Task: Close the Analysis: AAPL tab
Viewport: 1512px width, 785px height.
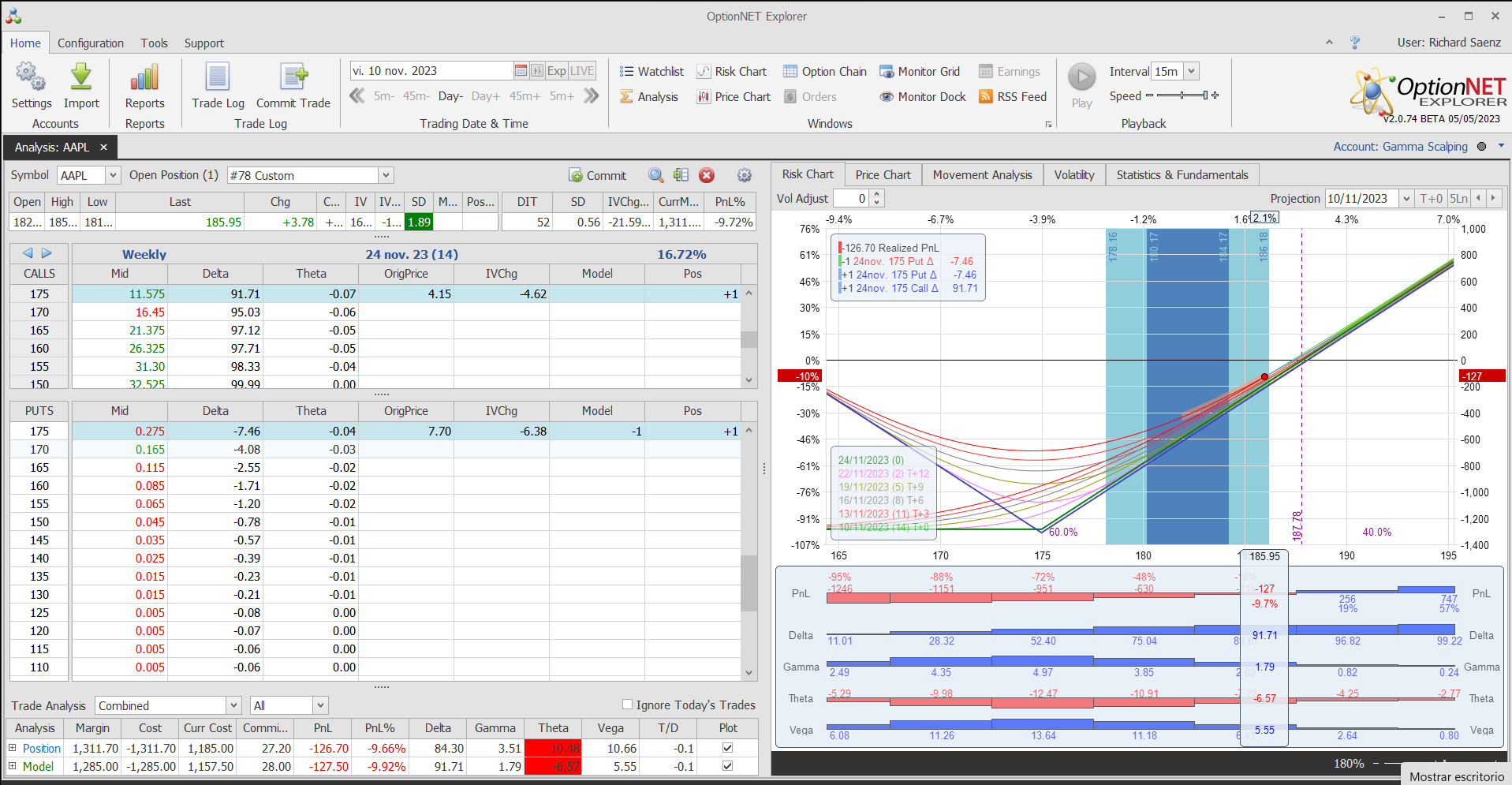Action: click(103, 148)
